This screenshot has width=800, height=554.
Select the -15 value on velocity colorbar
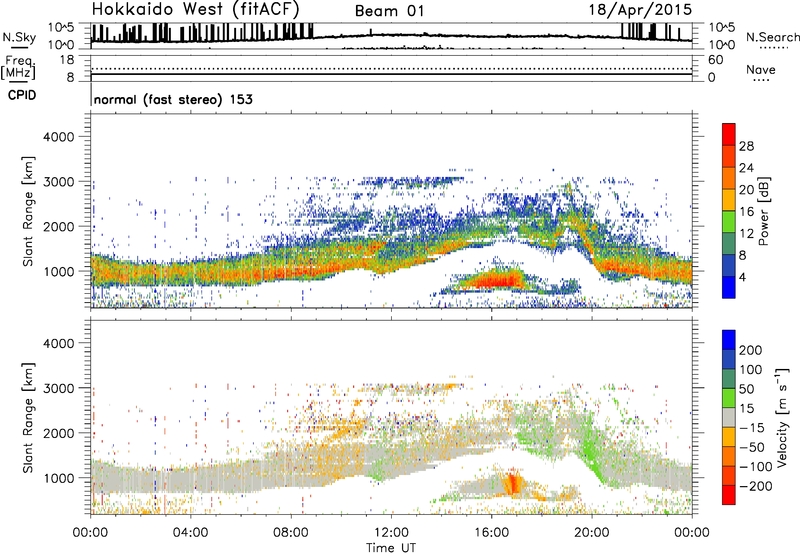(x=752, y=428)
